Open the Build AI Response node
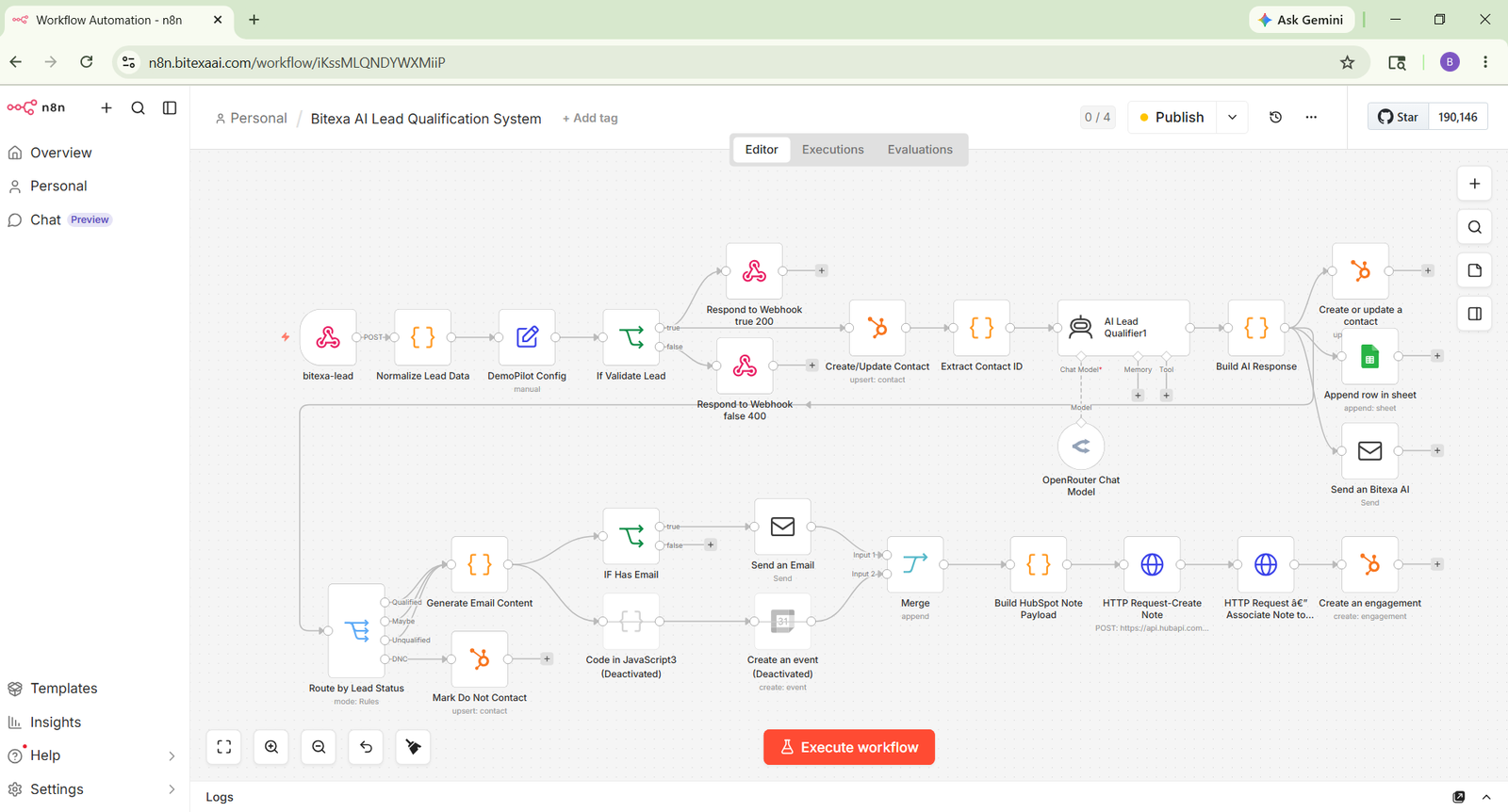Image resolution: width=1508 pixels, height=812 pixels. click(1256, 328)
